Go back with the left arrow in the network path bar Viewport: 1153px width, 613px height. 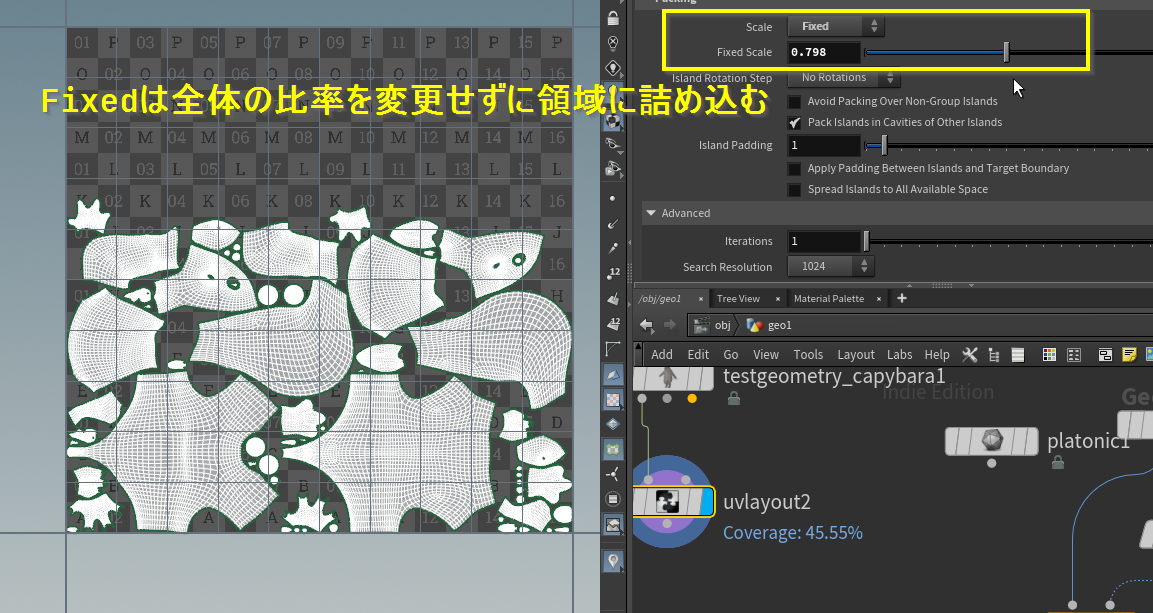[646, 325]
